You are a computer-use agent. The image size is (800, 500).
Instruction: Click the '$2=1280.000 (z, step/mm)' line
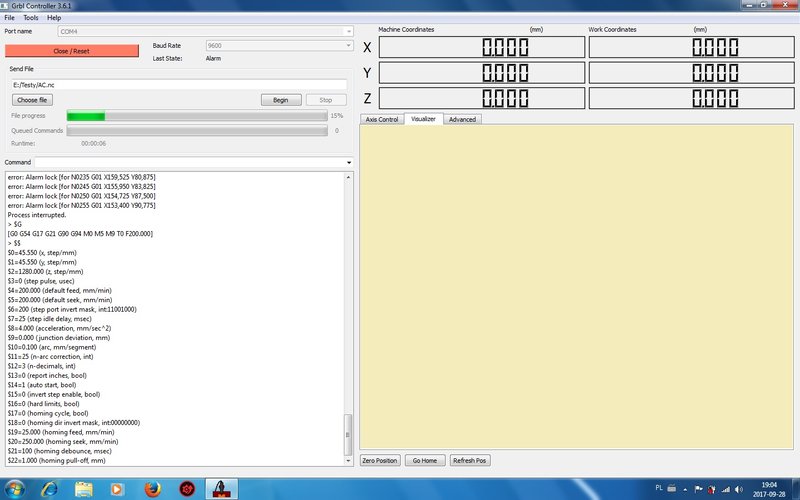point(45,271)
